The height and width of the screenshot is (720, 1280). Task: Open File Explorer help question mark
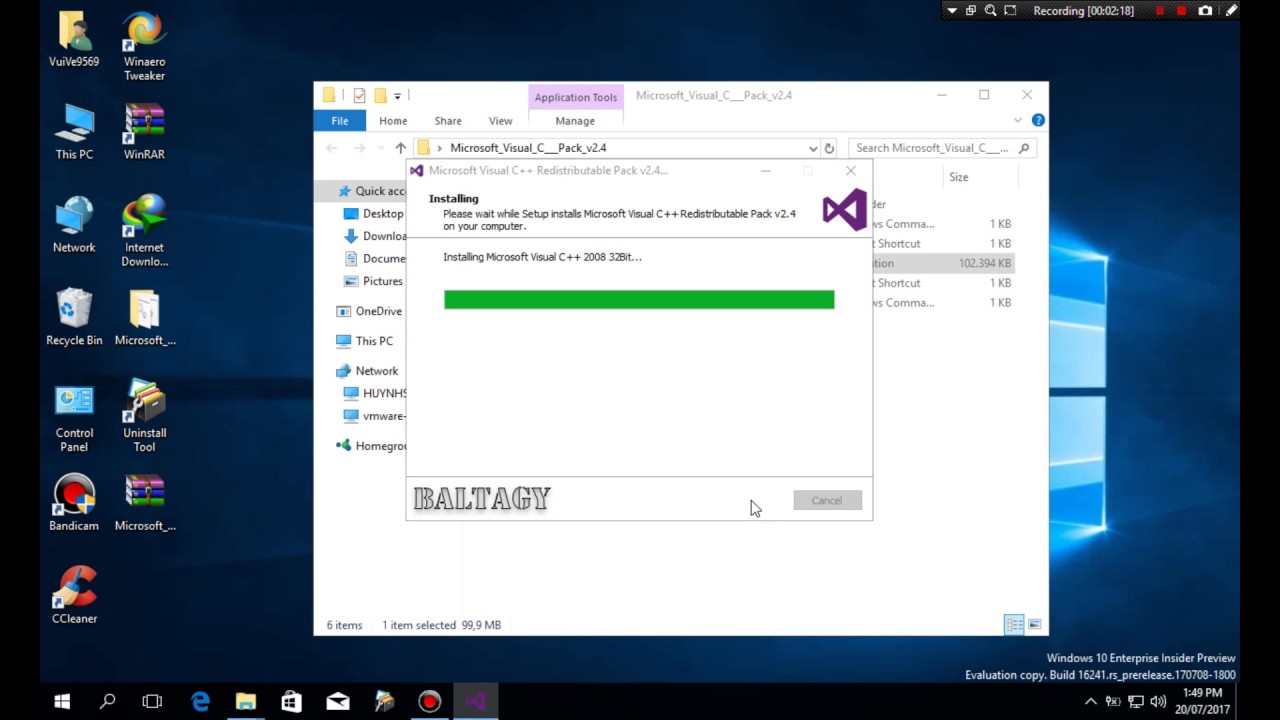coord(1038,120)
